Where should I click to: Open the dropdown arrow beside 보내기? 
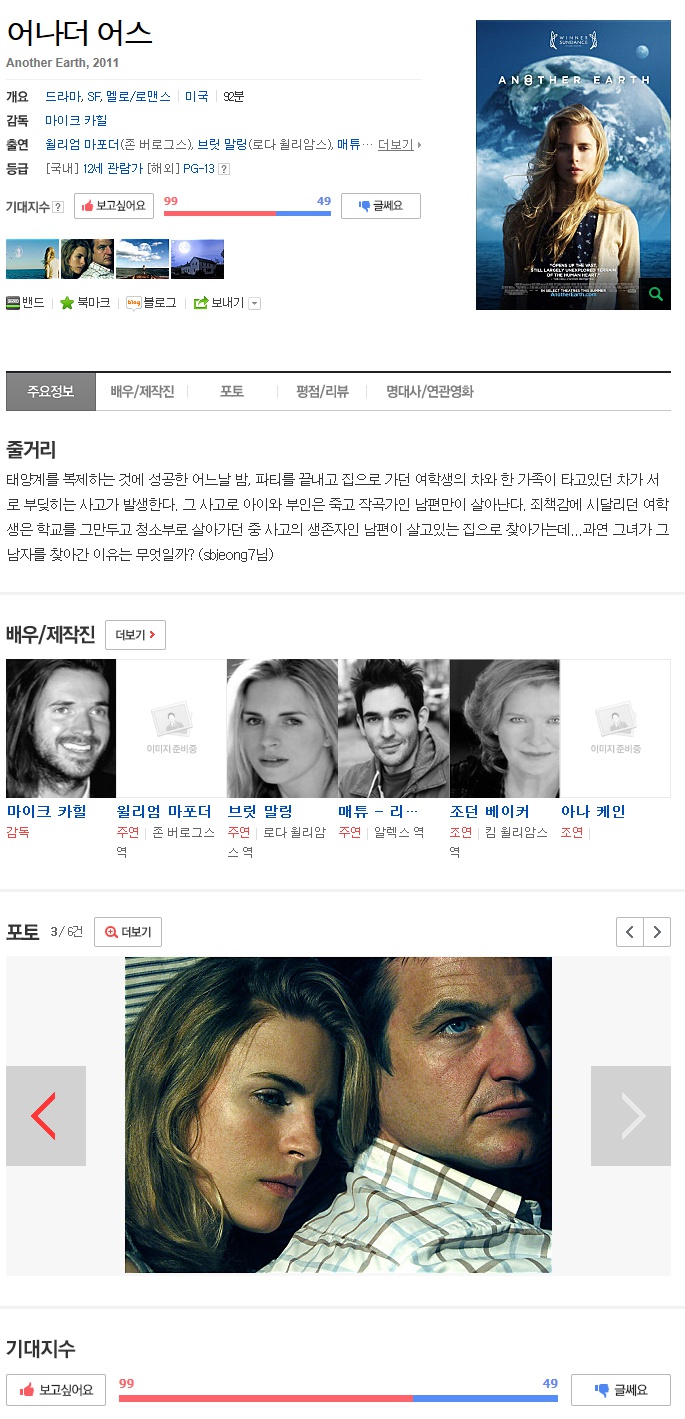point(254,304)
